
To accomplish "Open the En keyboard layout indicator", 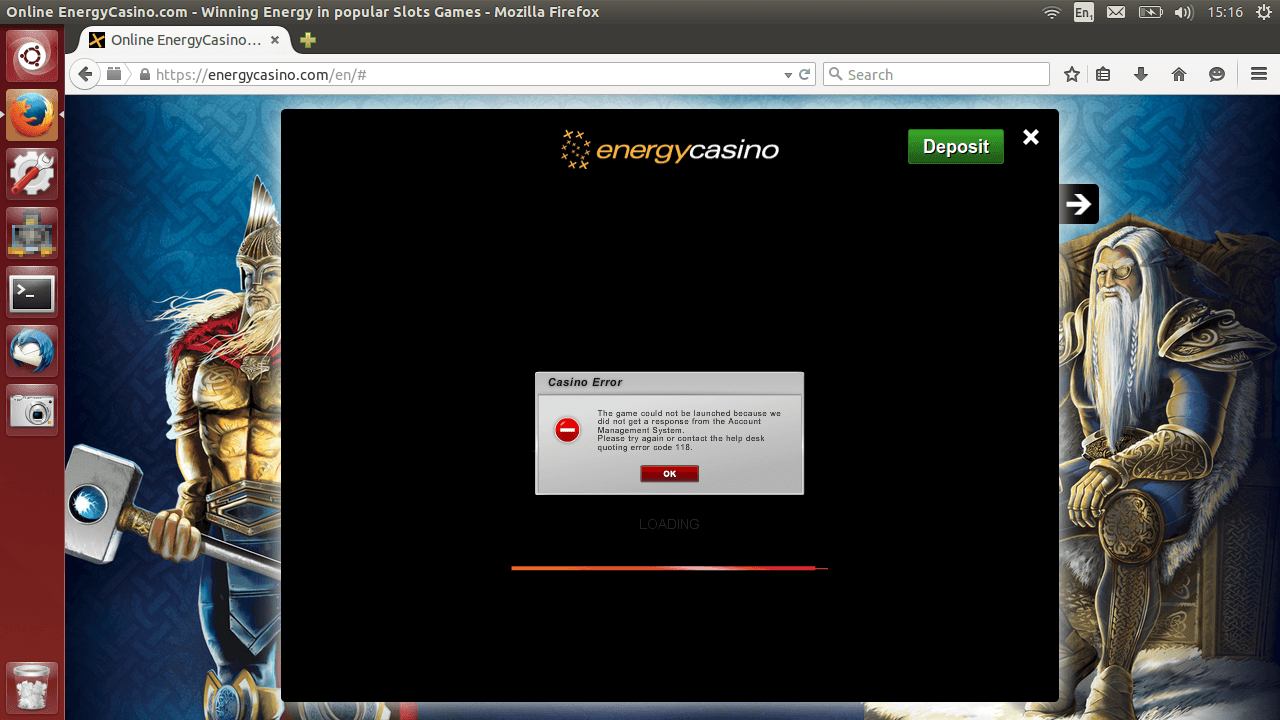I will [1083, 12].
